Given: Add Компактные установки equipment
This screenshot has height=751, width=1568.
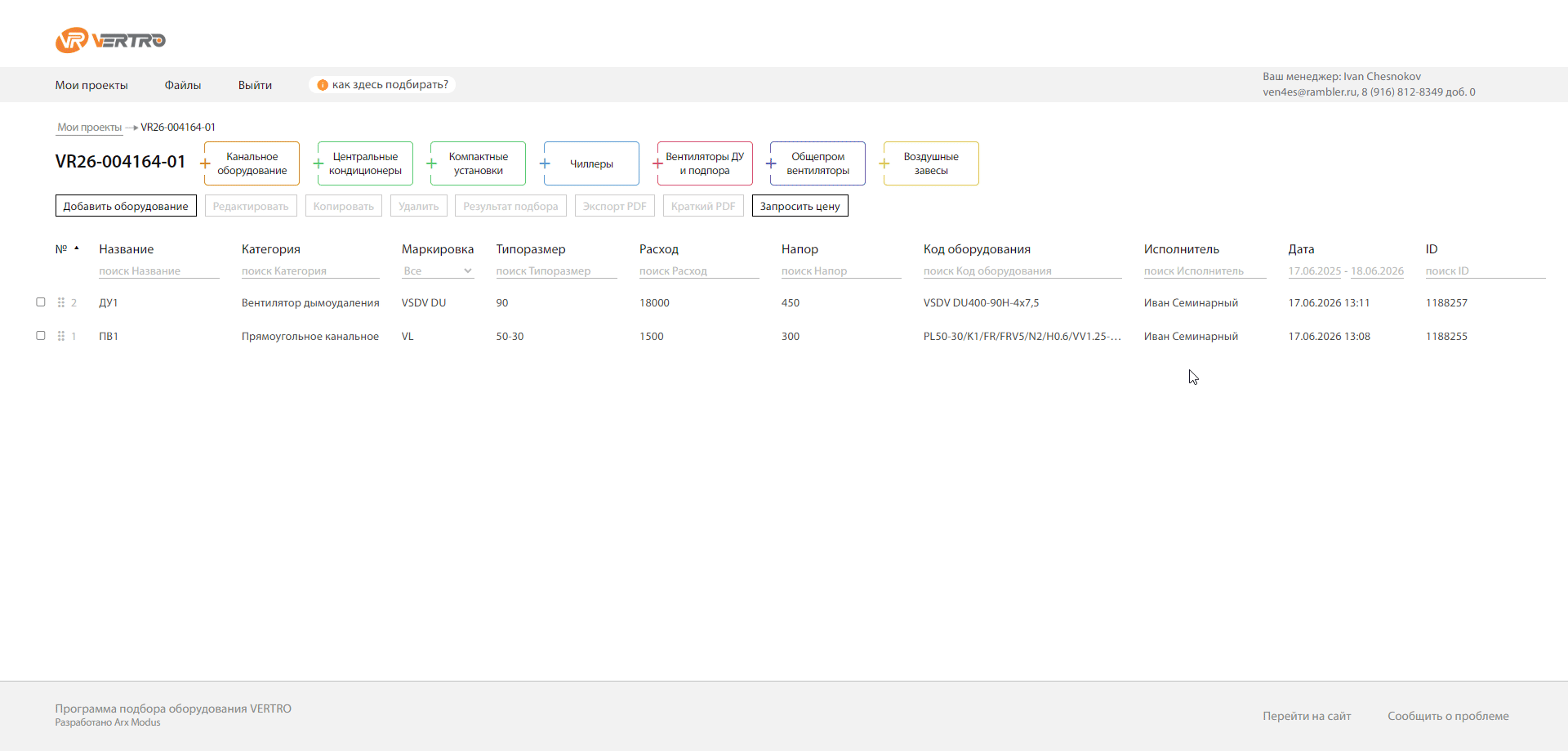Looking at the screenshot, I should 479,163.
